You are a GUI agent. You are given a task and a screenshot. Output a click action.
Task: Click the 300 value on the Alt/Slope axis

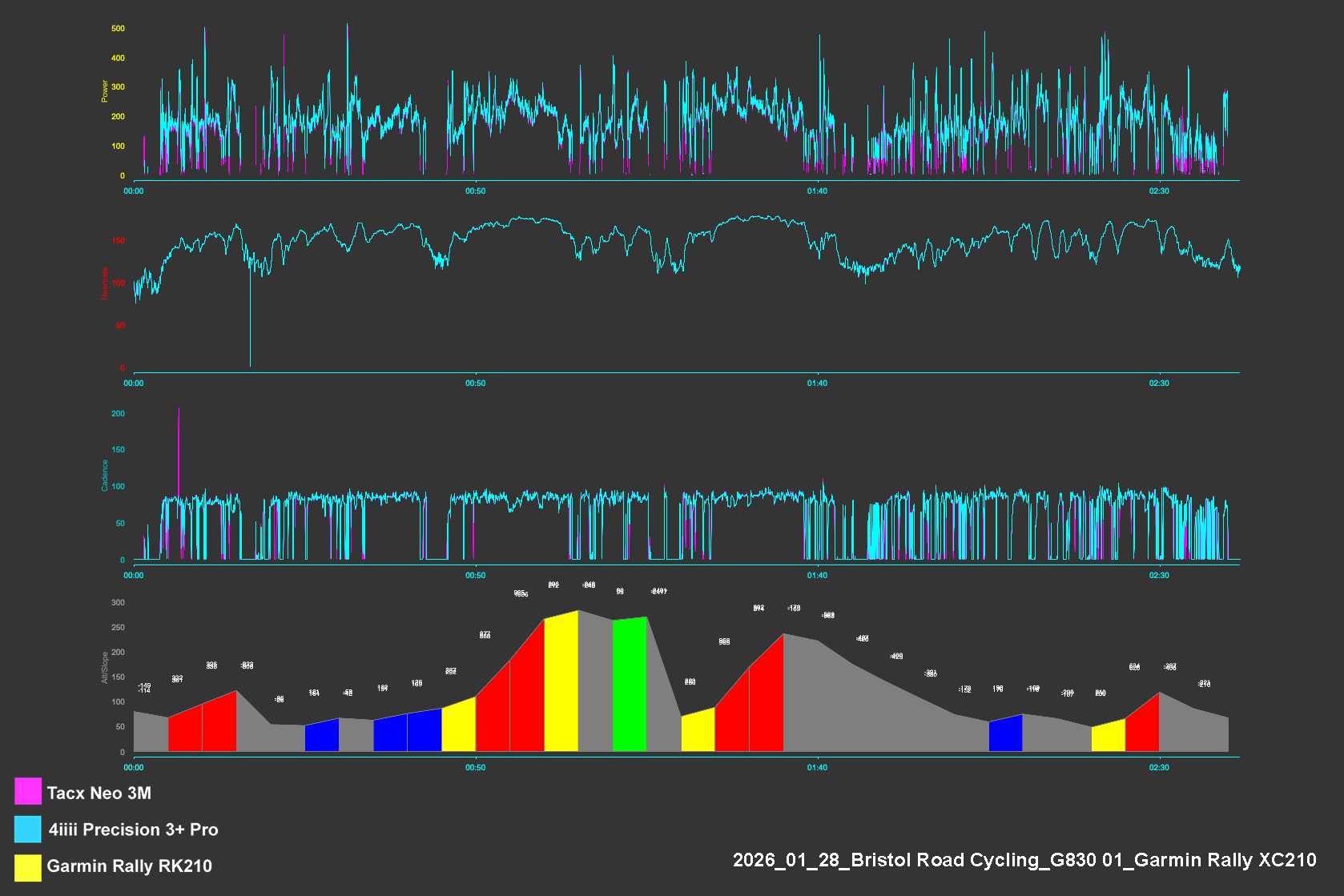[x=118, y=603]
